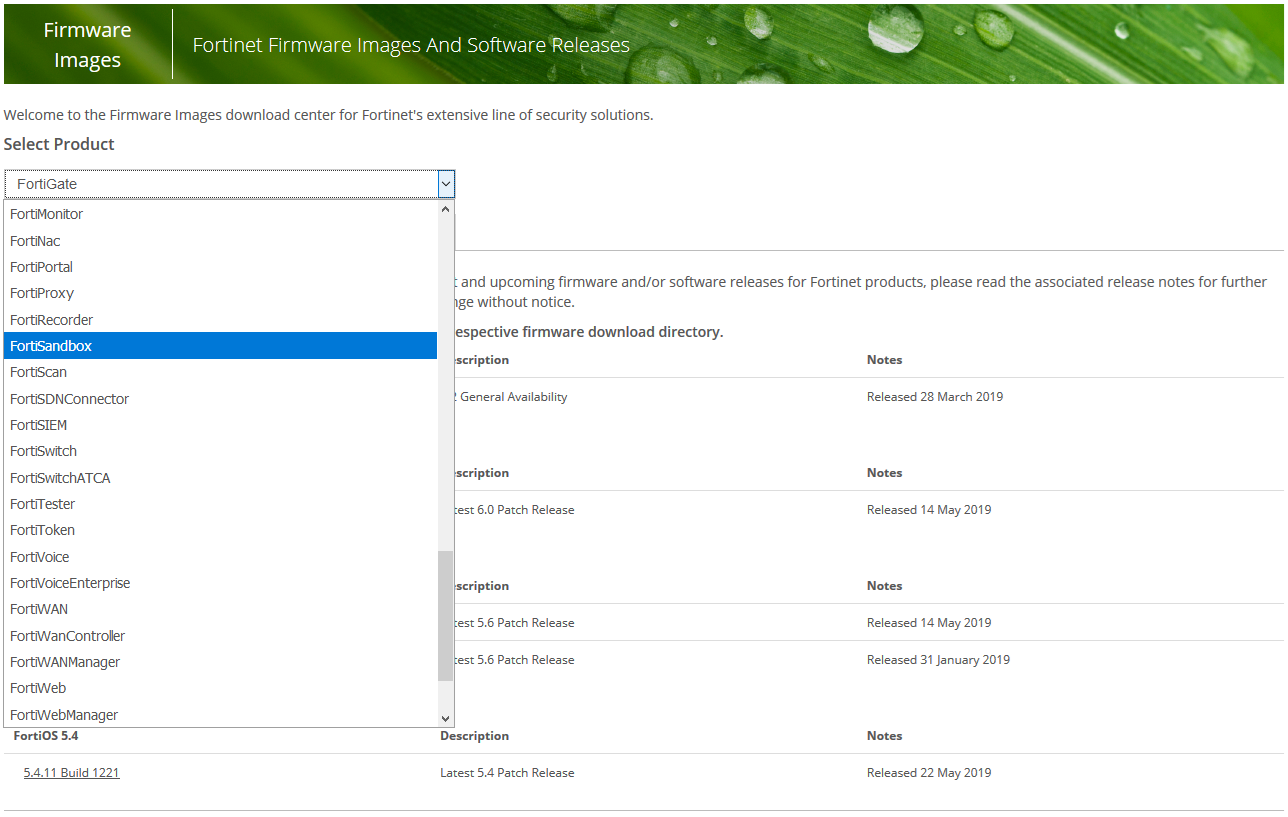Choose FortiSIEM from the list
This screenshot has height=817, width=1288.
[38, 425]
